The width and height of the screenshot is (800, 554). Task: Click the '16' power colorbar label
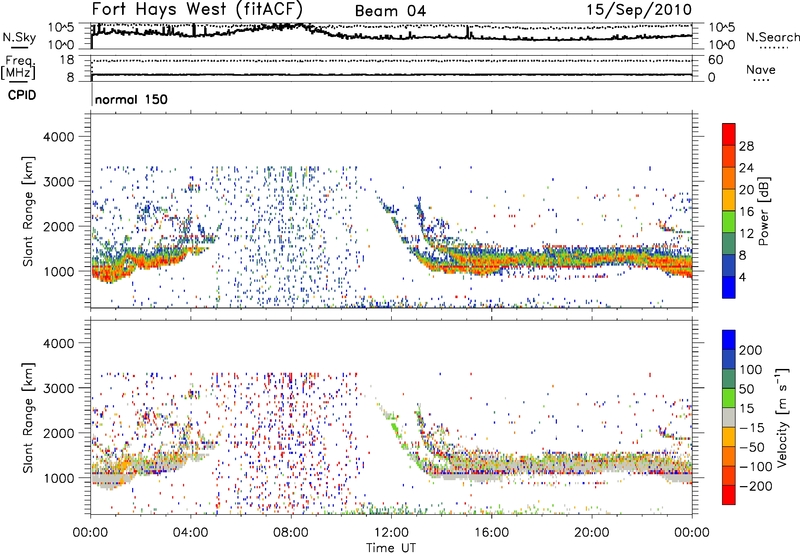click(746, 212)
